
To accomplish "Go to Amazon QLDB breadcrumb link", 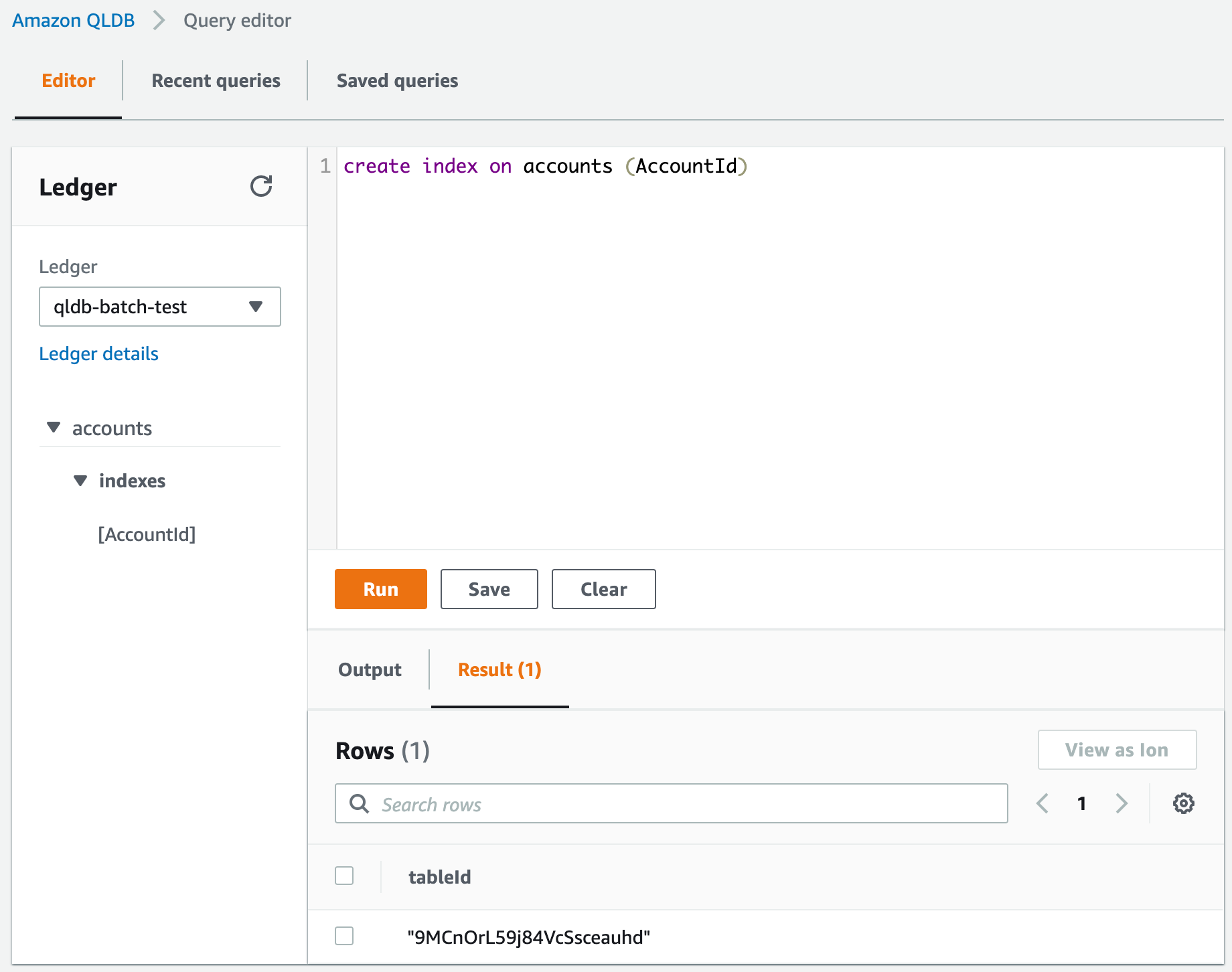I will pyautogui.click(x=74, y=21).
